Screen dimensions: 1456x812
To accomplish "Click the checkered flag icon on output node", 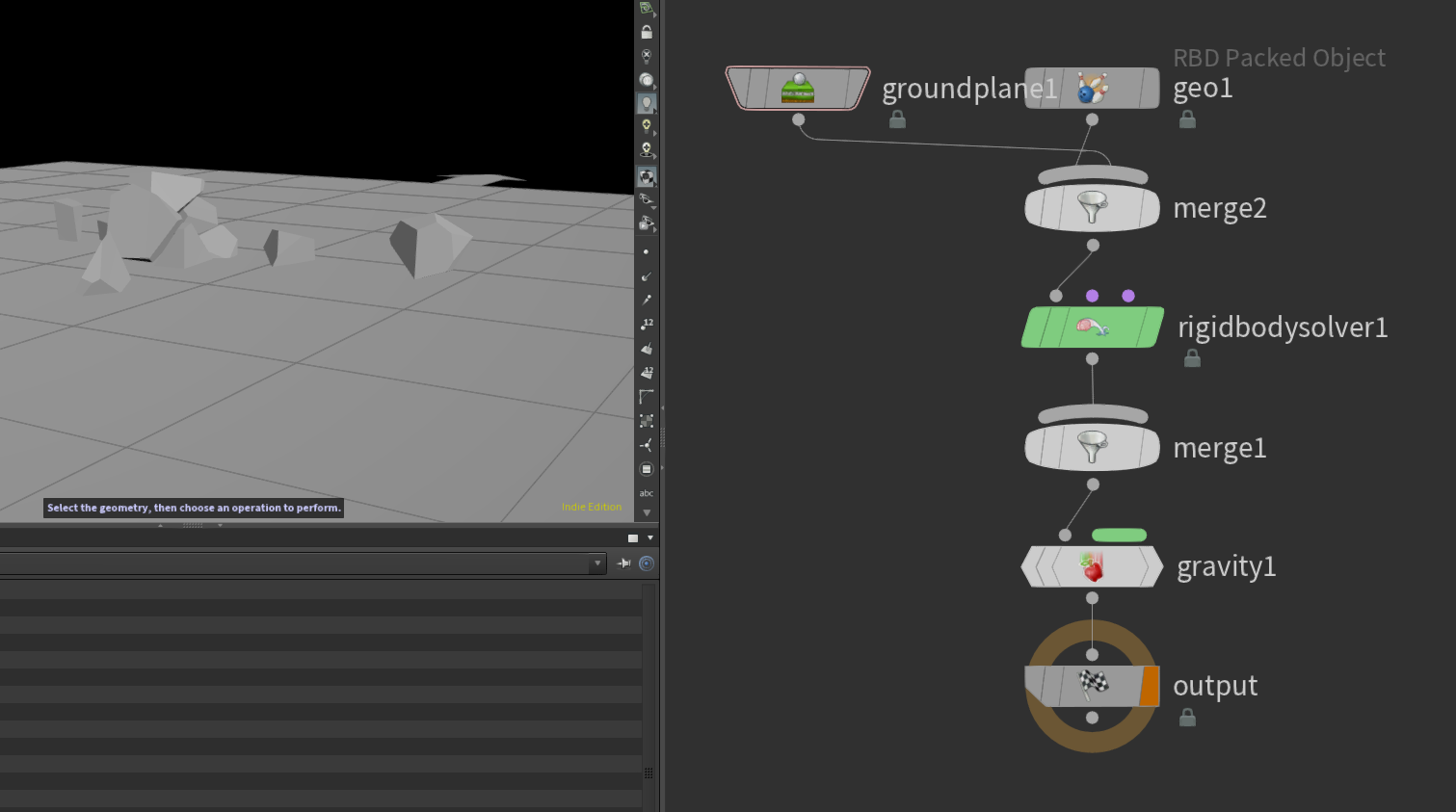I will 1092,685.
